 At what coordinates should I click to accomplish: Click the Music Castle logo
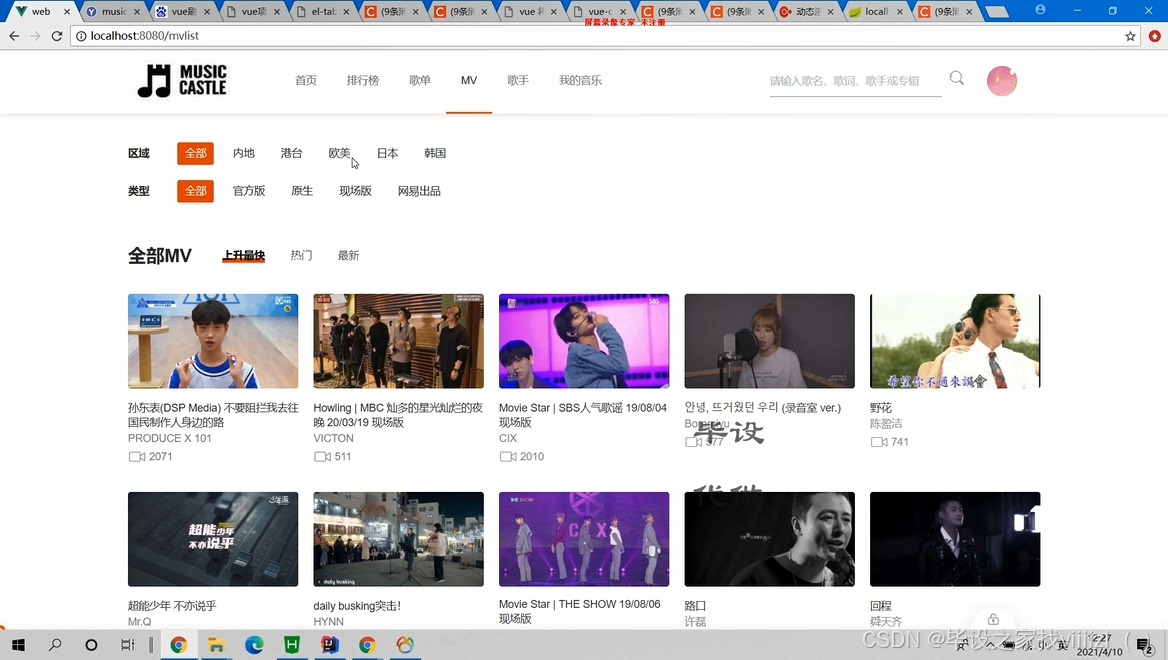point(182,80)
